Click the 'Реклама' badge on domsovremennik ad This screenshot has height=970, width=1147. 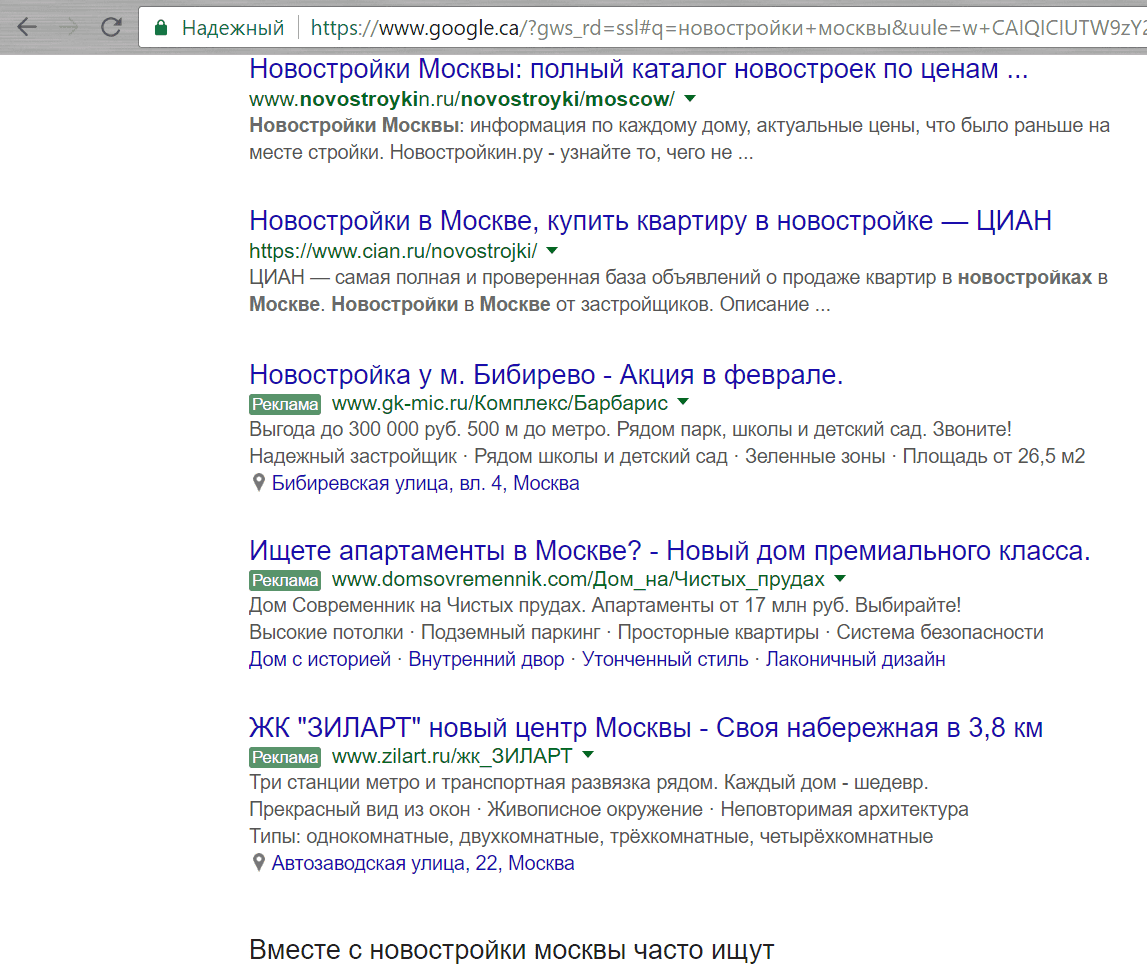285,580
